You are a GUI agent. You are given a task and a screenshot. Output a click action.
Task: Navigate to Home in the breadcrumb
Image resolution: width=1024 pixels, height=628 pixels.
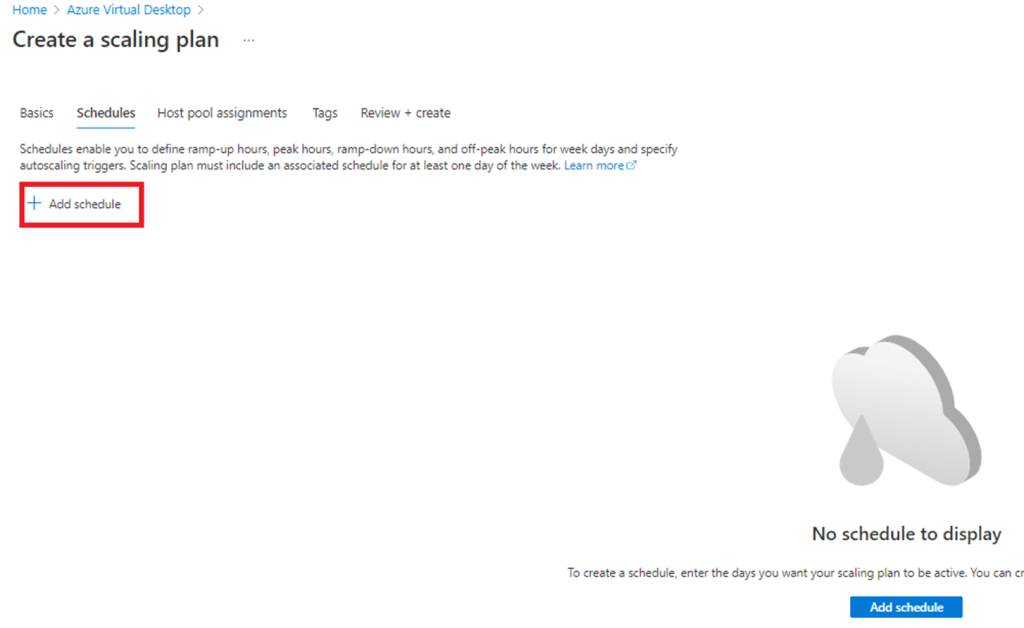(x=29, y=10)
